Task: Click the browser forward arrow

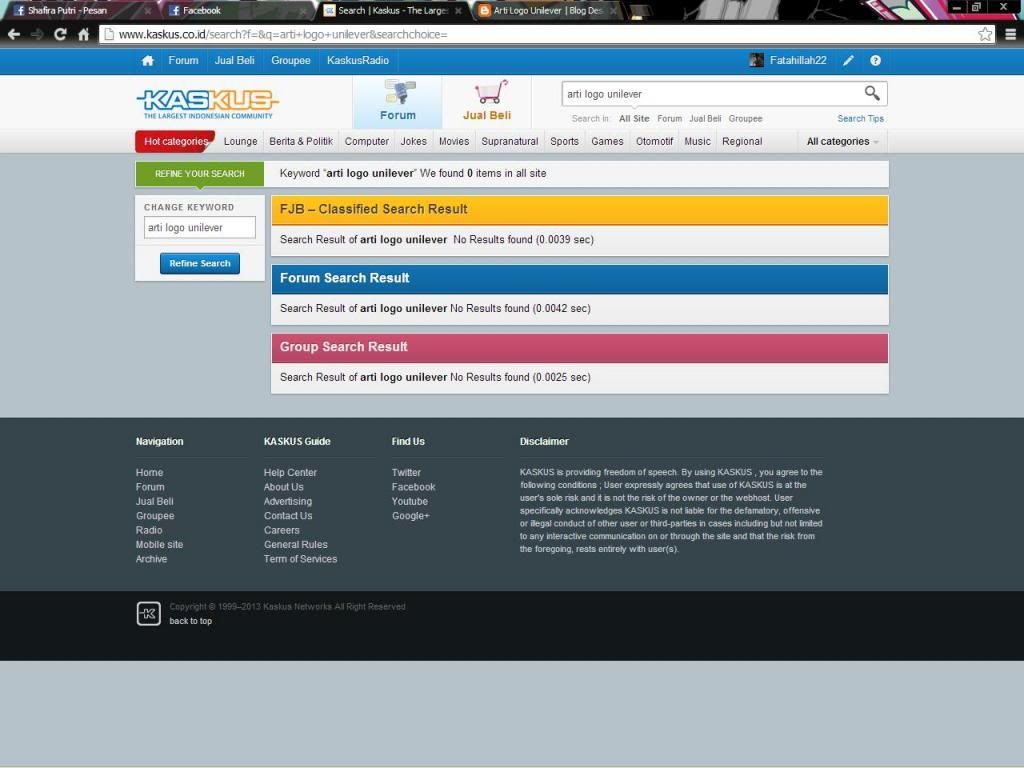Action: 37,35
